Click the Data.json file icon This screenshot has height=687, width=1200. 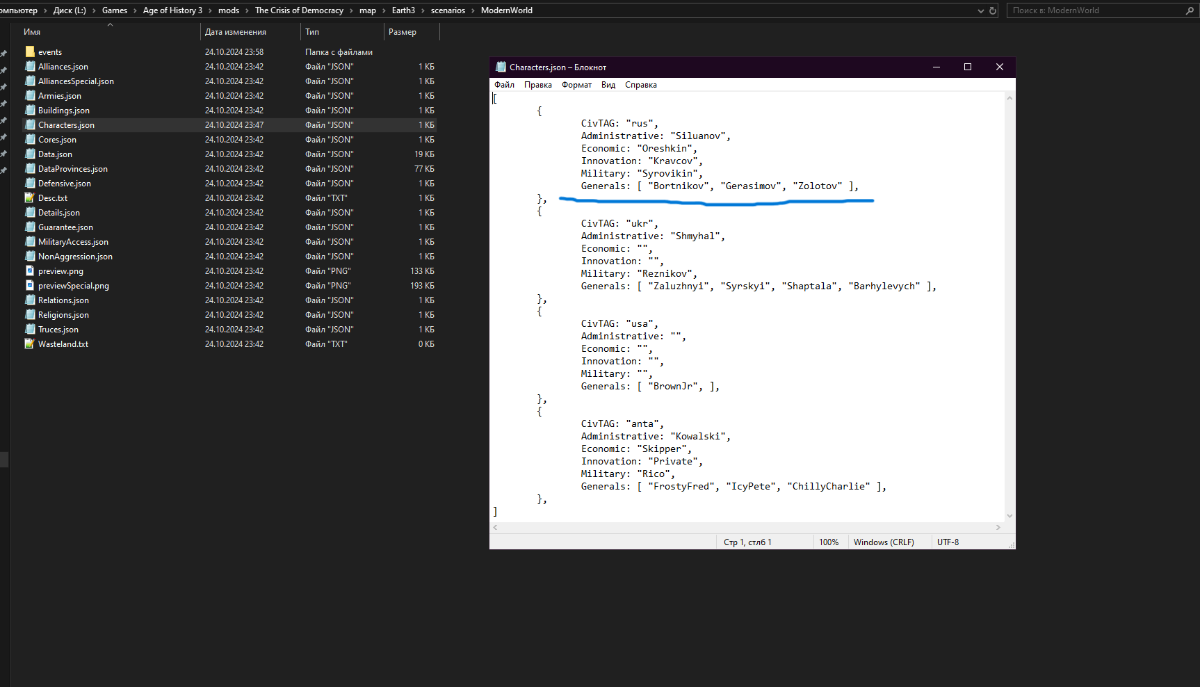(x=30, y=154)
